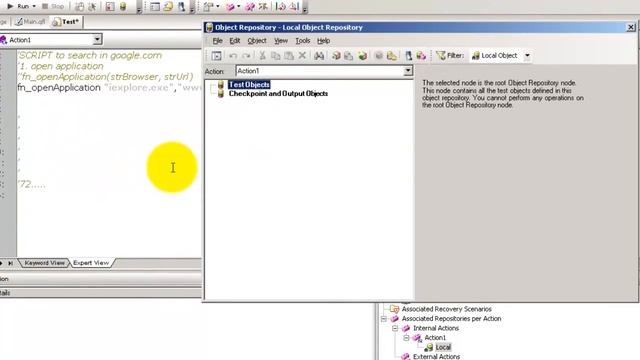Click the red step-into debug icon
Image resolution: width=640 pixels, height=360 pixels.
(281, 7)
